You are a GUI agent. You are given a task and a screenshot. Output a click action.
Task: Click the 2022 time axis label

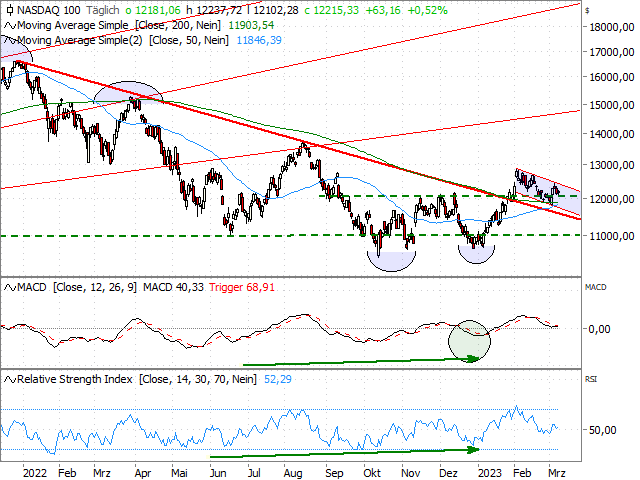pyautogui.click(x=35, y=473)
